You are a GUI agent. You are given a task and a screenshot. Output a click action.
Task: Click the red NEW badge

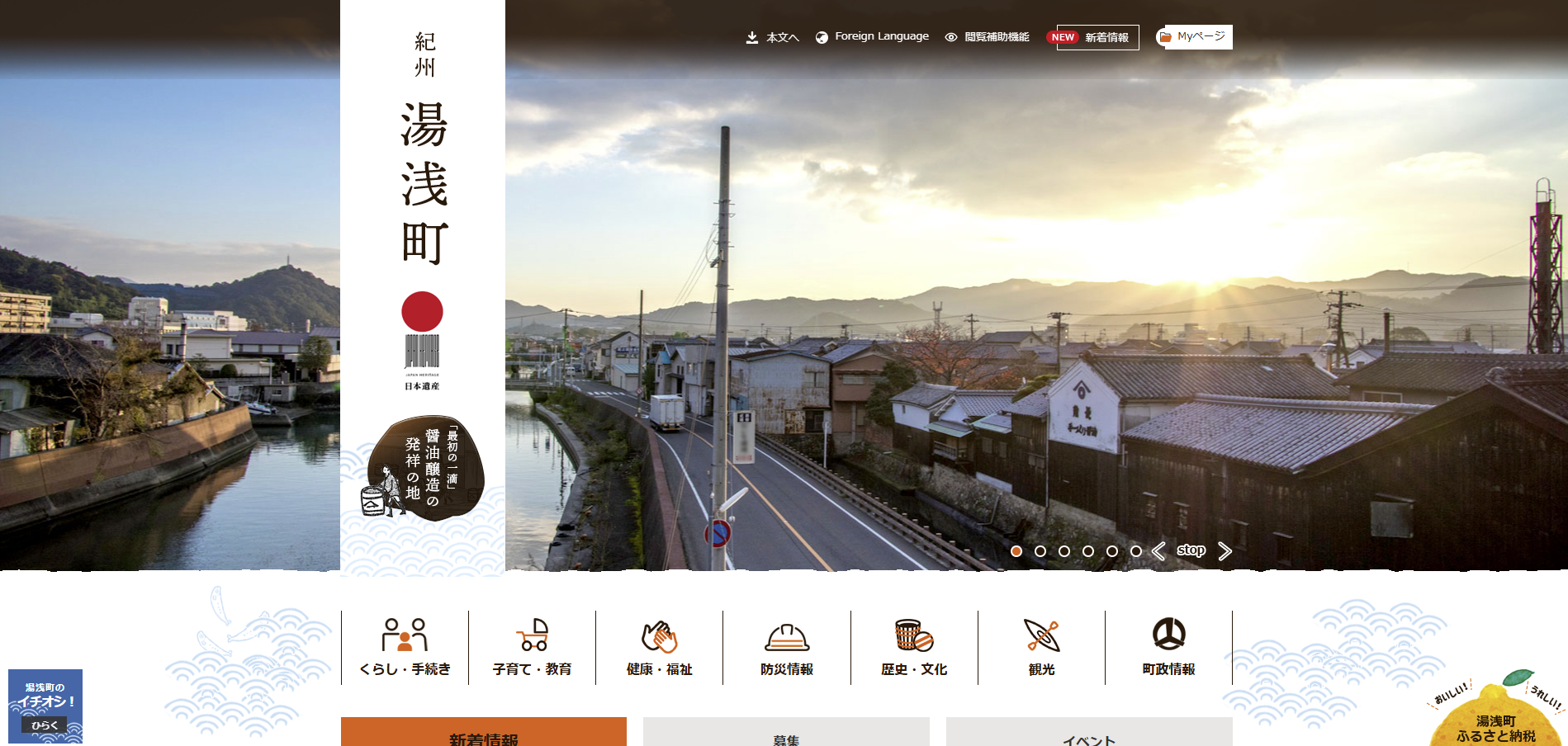coord(1063,37)
